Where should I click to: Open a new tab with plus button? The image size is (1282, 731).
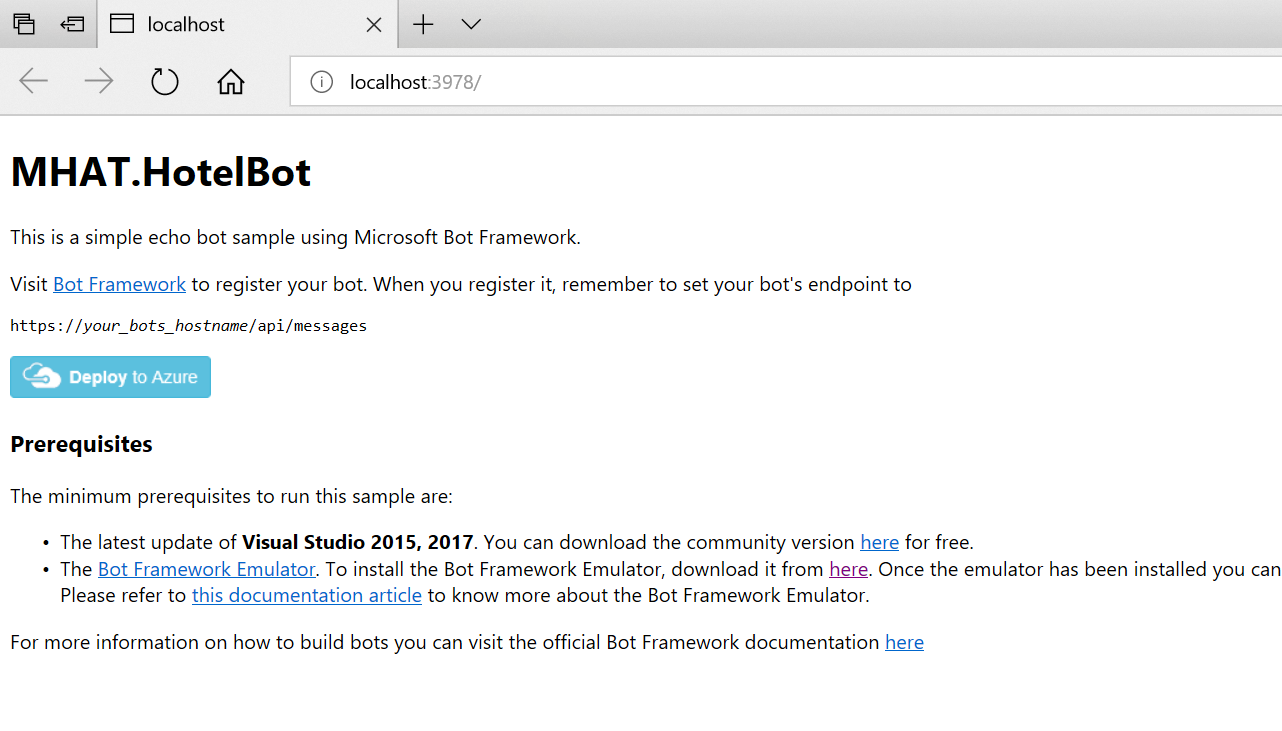click(423, 24)
